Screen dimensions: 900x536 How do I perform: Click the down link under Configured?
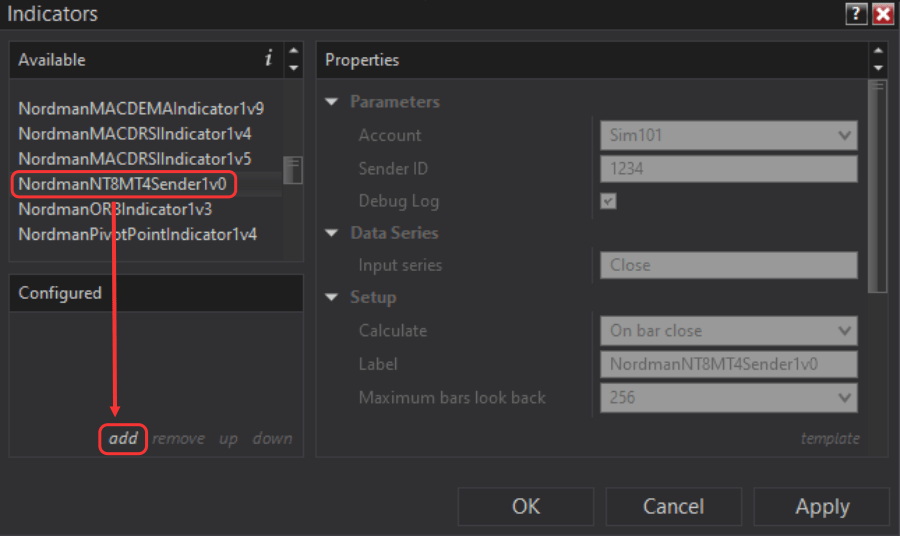(x=273, y=439)
